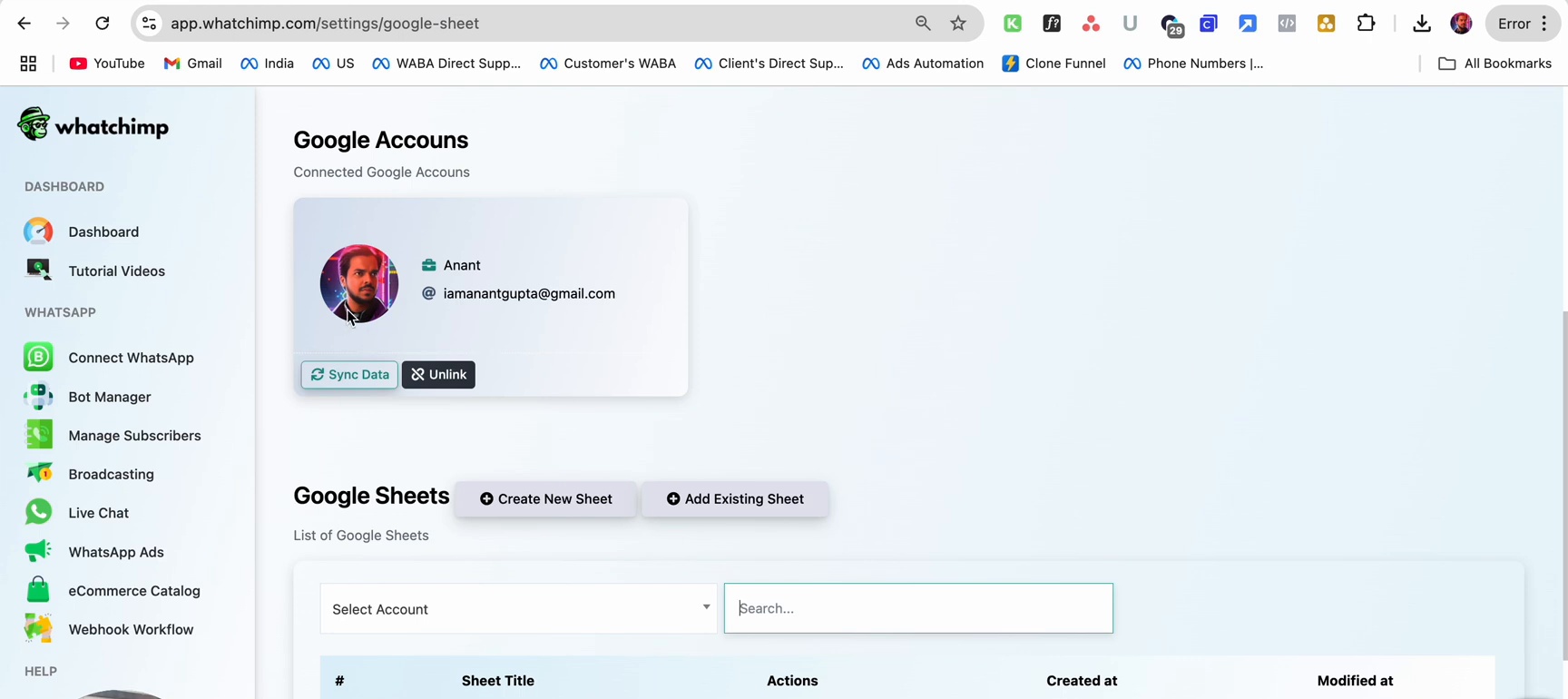Screen dimensions: 1568x699
Task: Open the Webhook Workflow icon
Action: coord(38,629)
